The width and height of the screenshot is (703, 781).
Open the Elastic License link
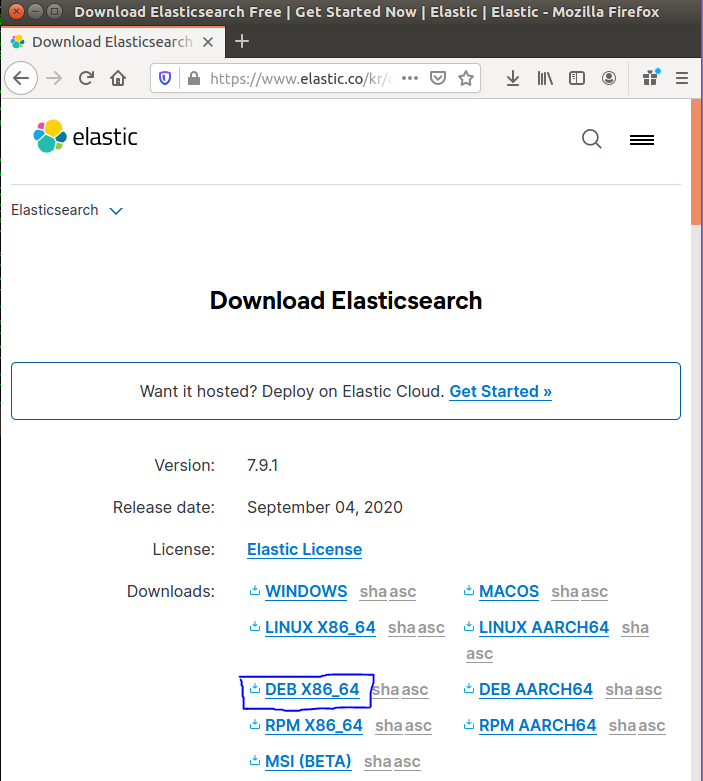click(x=304, y=549)
